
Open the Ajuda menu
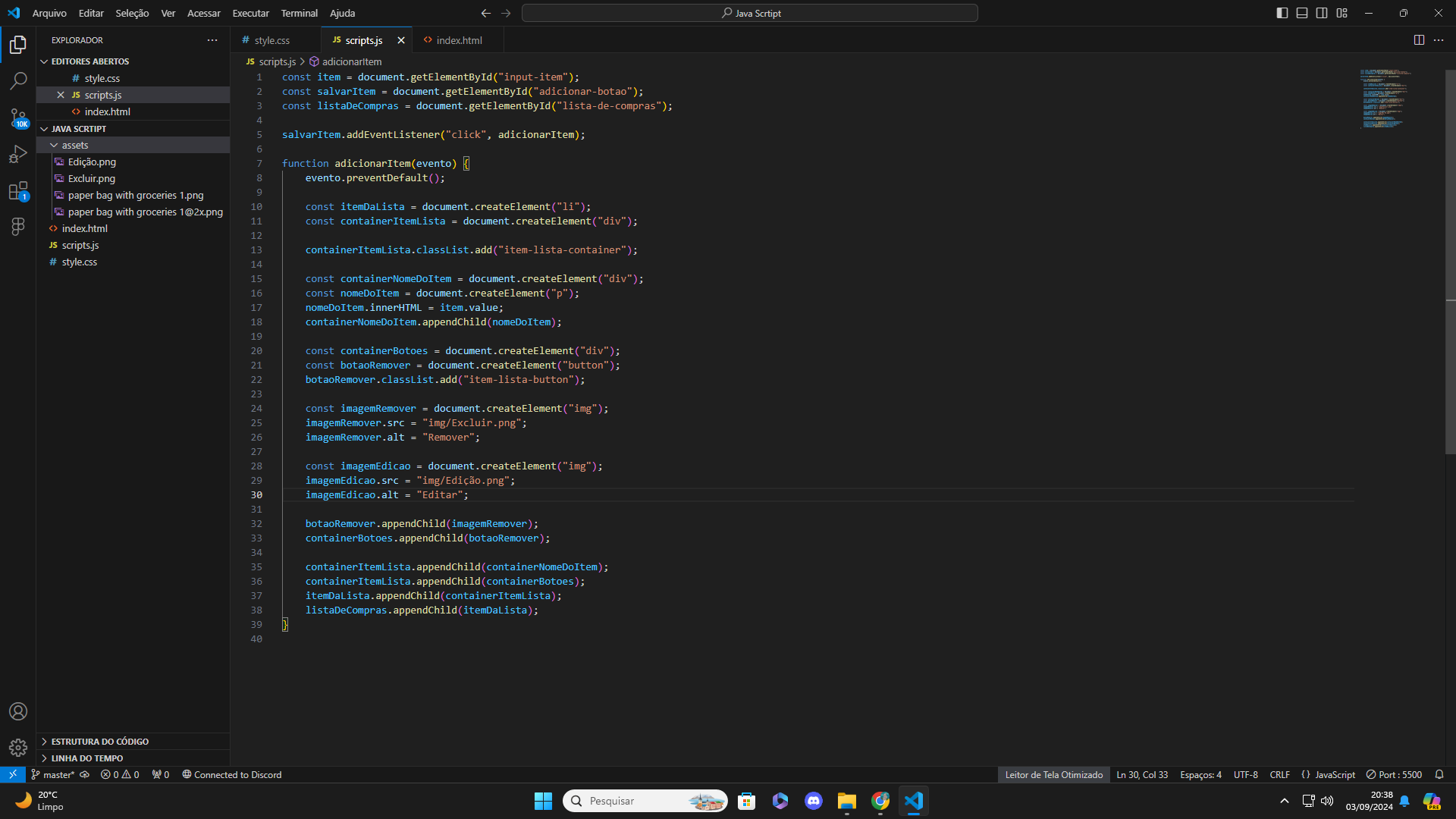[342, 13]
